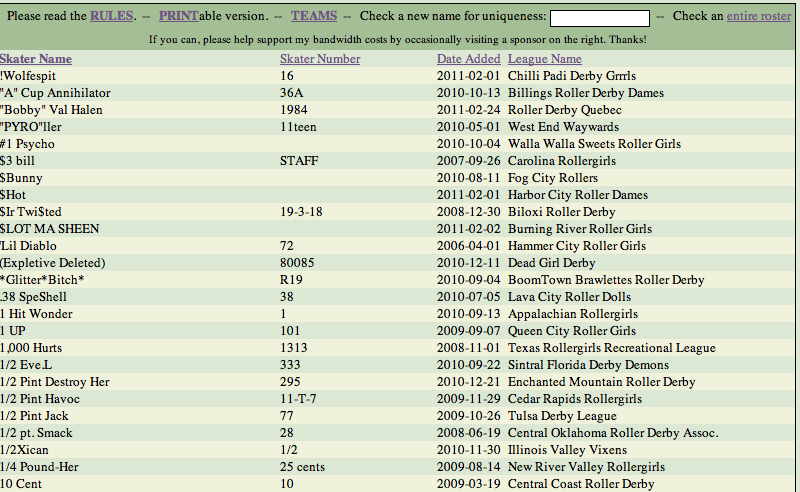
Task: Select skater name $Bunny
Action: (21, 178)
